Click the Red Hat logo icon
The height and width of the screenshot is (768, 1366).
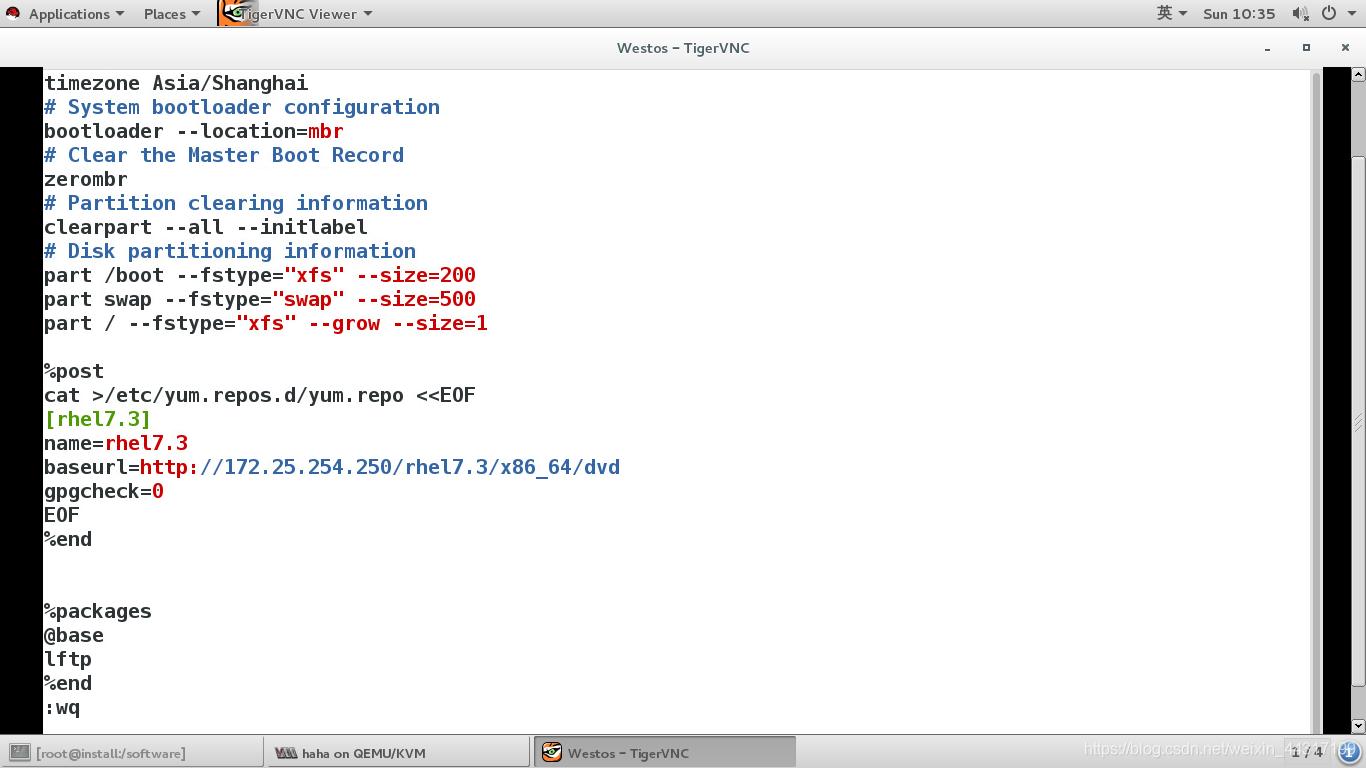click(13, 14)
